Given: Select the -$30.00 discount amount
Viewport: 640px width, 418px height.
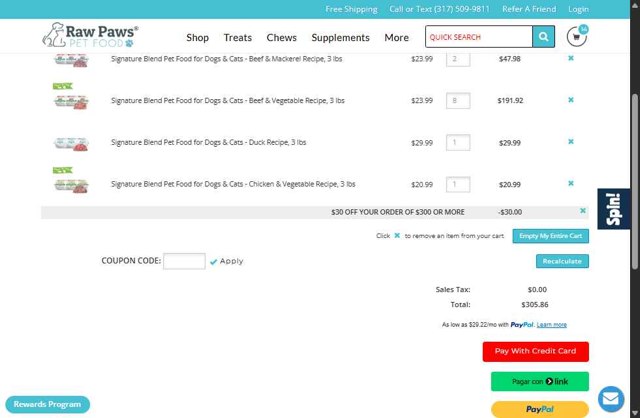Looking at the screenshot, I should point(510,212).
